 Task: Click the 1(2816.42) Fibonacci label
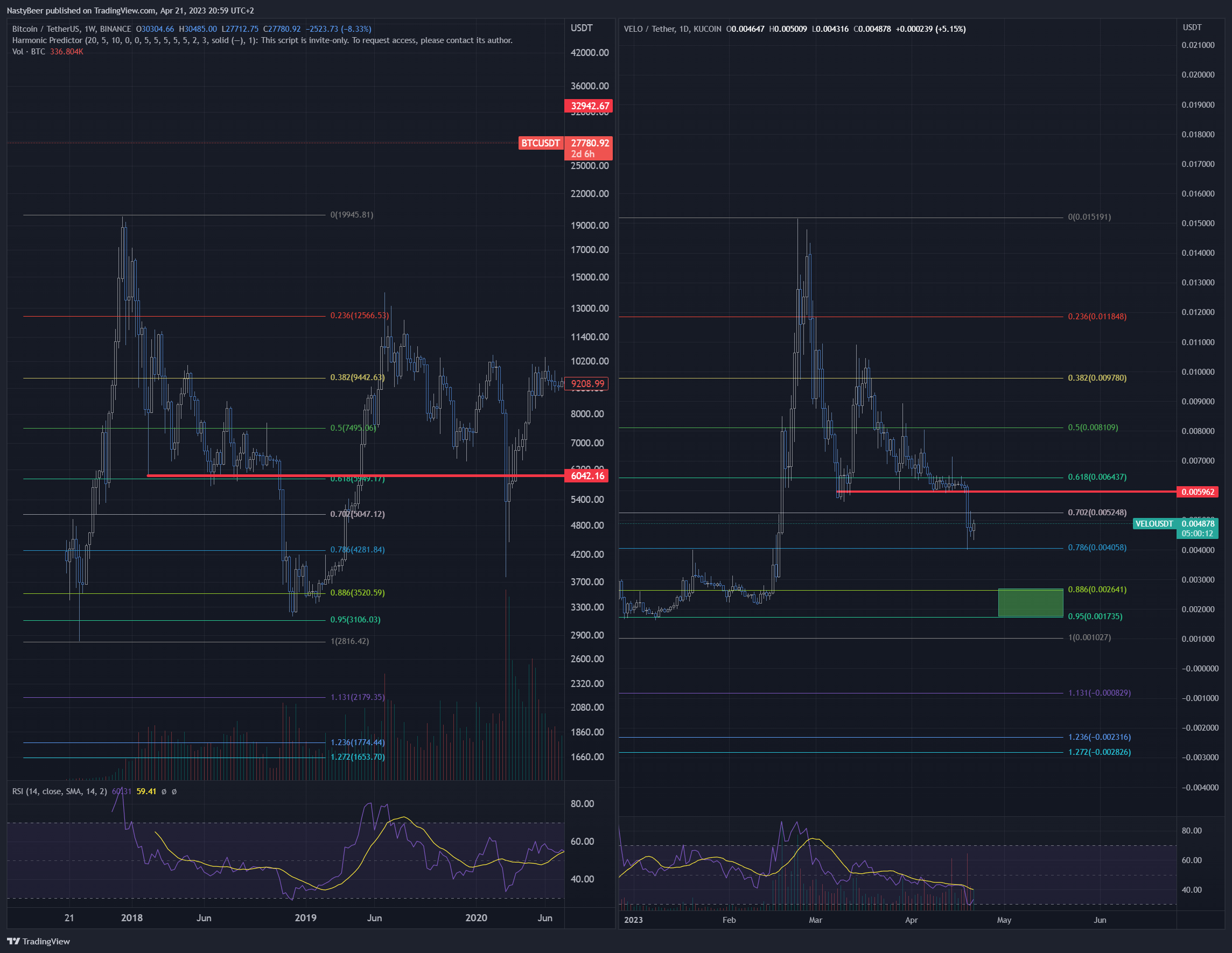coord(350,641)
